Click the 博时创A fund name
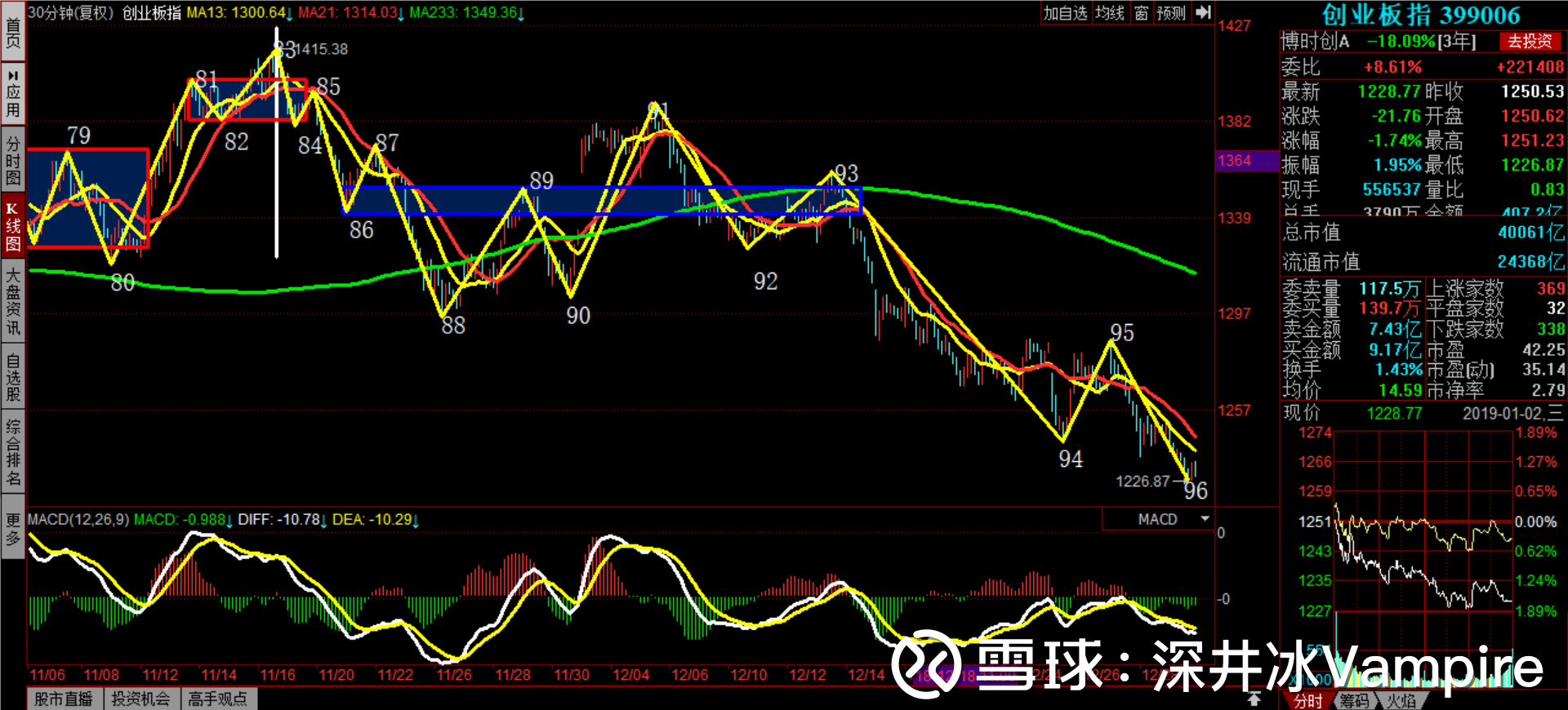1568x710 pixels. coord(1315,41)
